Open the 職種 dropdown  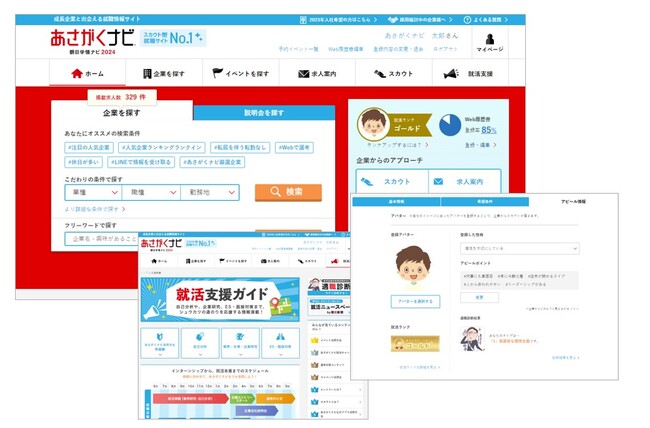tap(152, 192)
